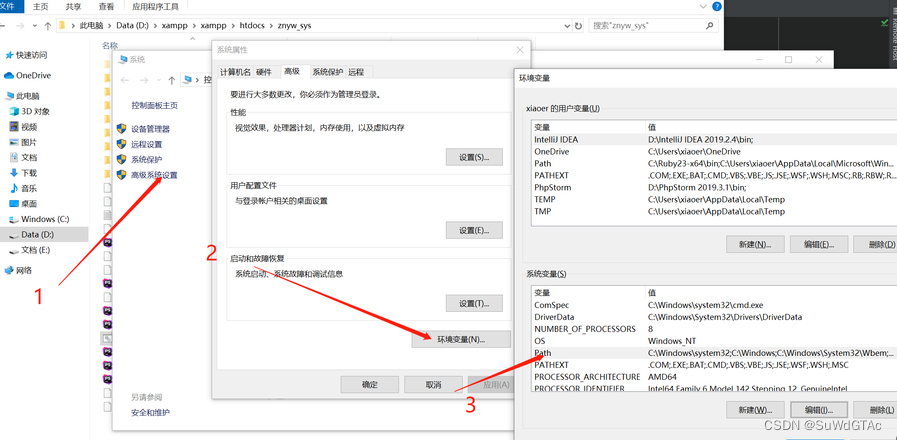Sort file list by 名称 column header
Image resolution: width=897 pixels, height=440 pixels.
(110, 45)
